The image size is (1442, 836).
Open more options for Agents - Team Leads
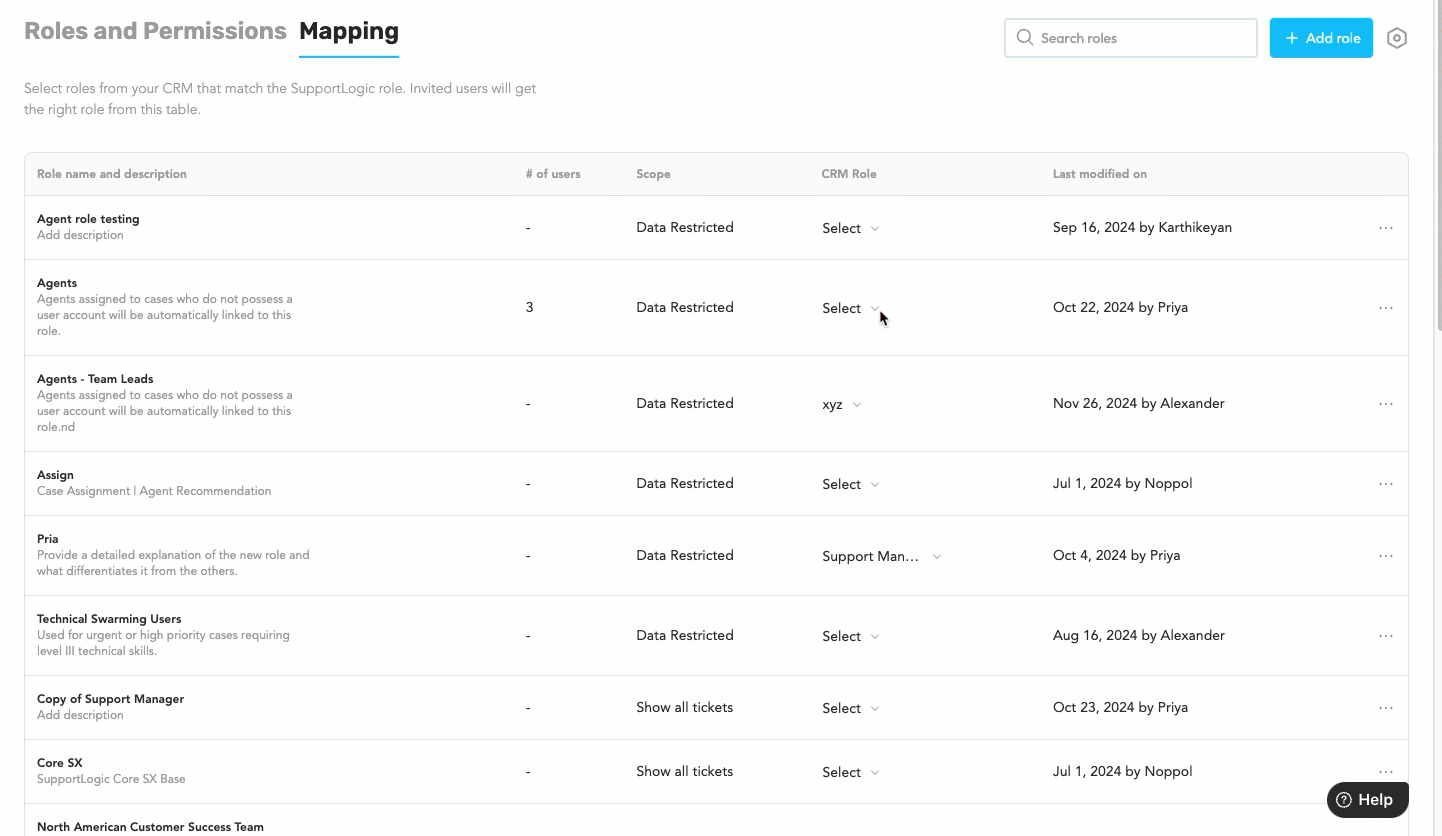tap(1385, 404)
